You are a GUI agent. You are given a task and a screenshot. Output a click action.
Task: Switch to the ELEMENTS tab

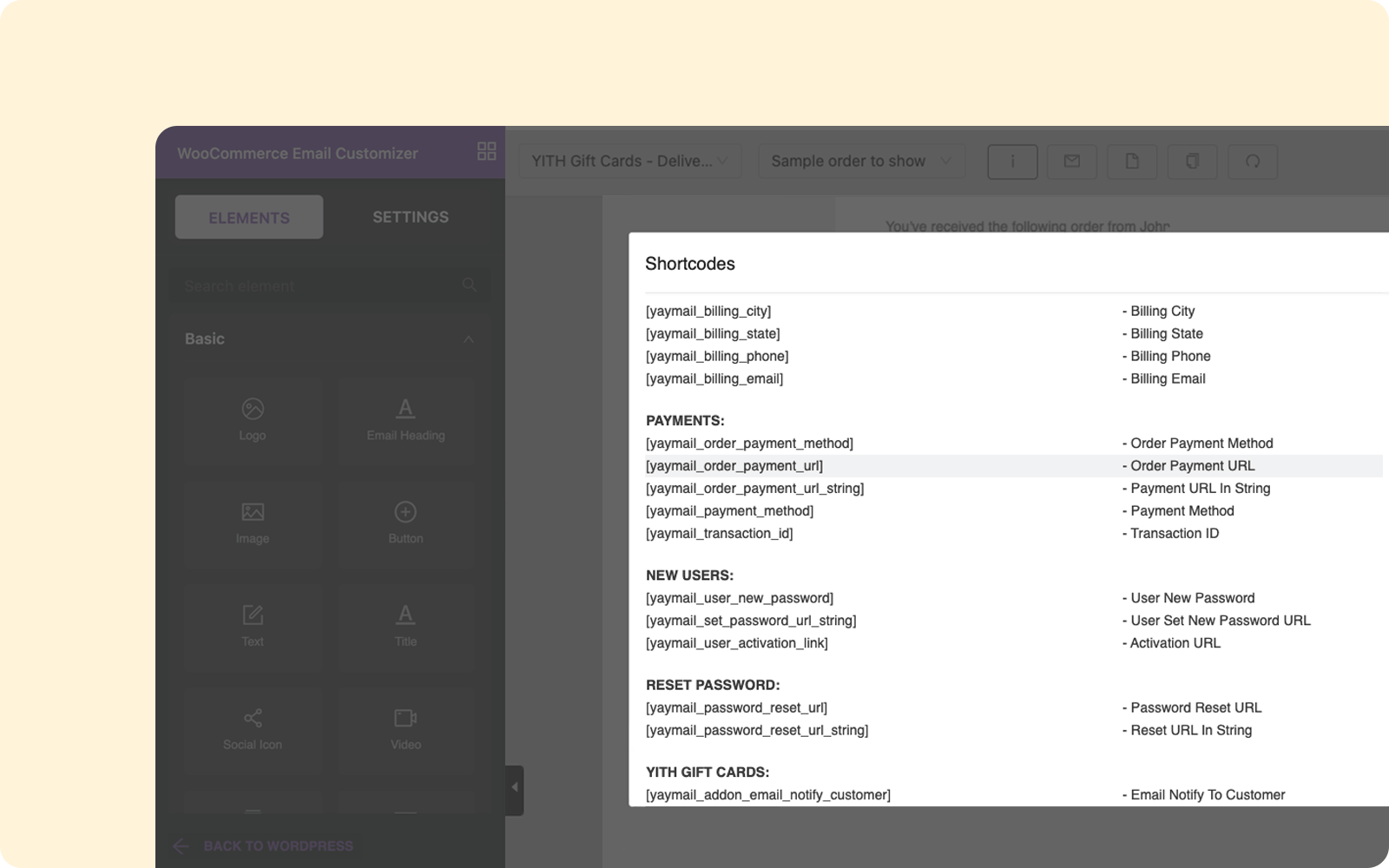[249, 217]
